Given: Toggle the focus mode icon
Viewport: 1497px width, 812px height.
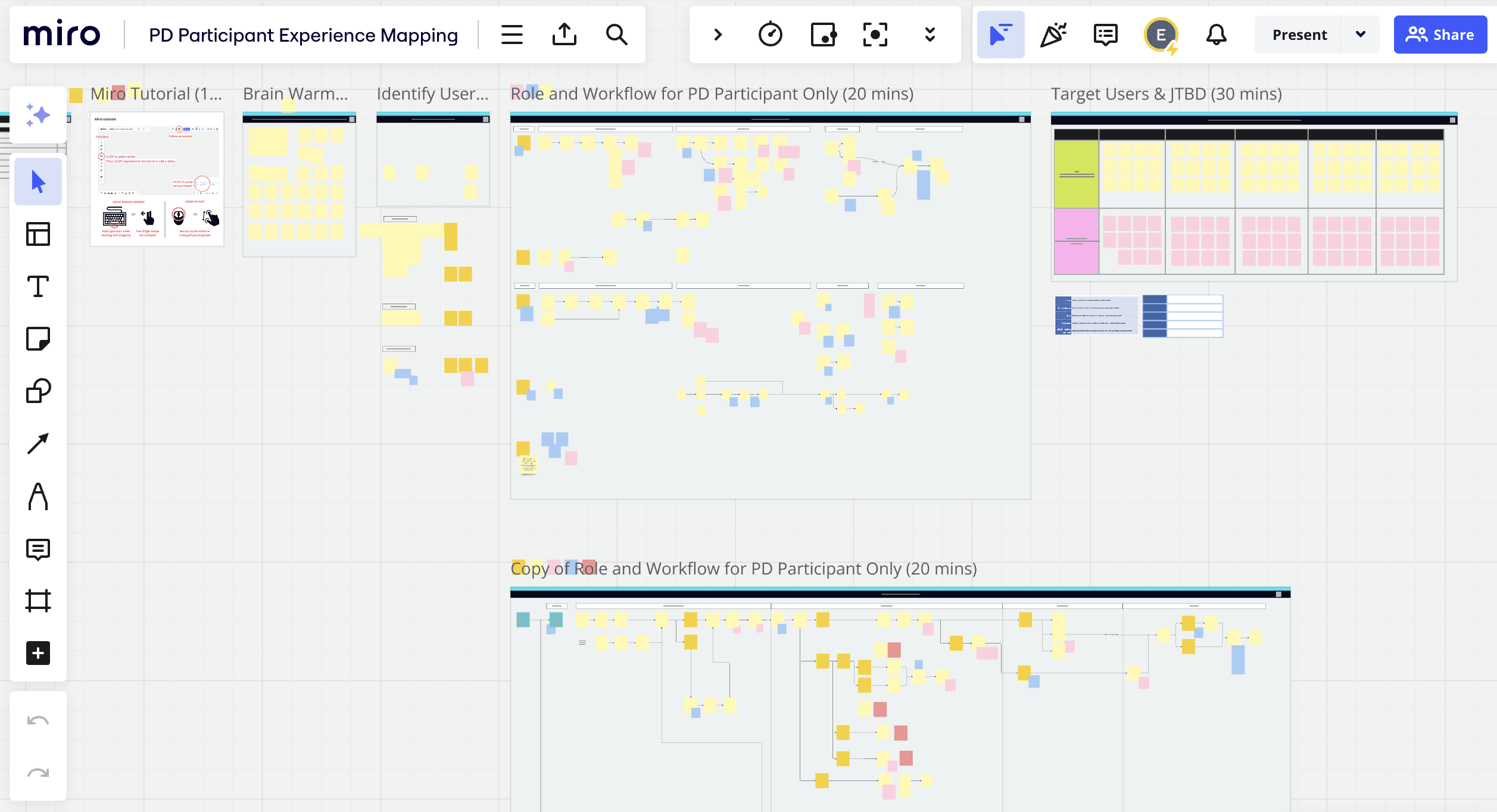Looking at the screenshot, I should [875, 35].
